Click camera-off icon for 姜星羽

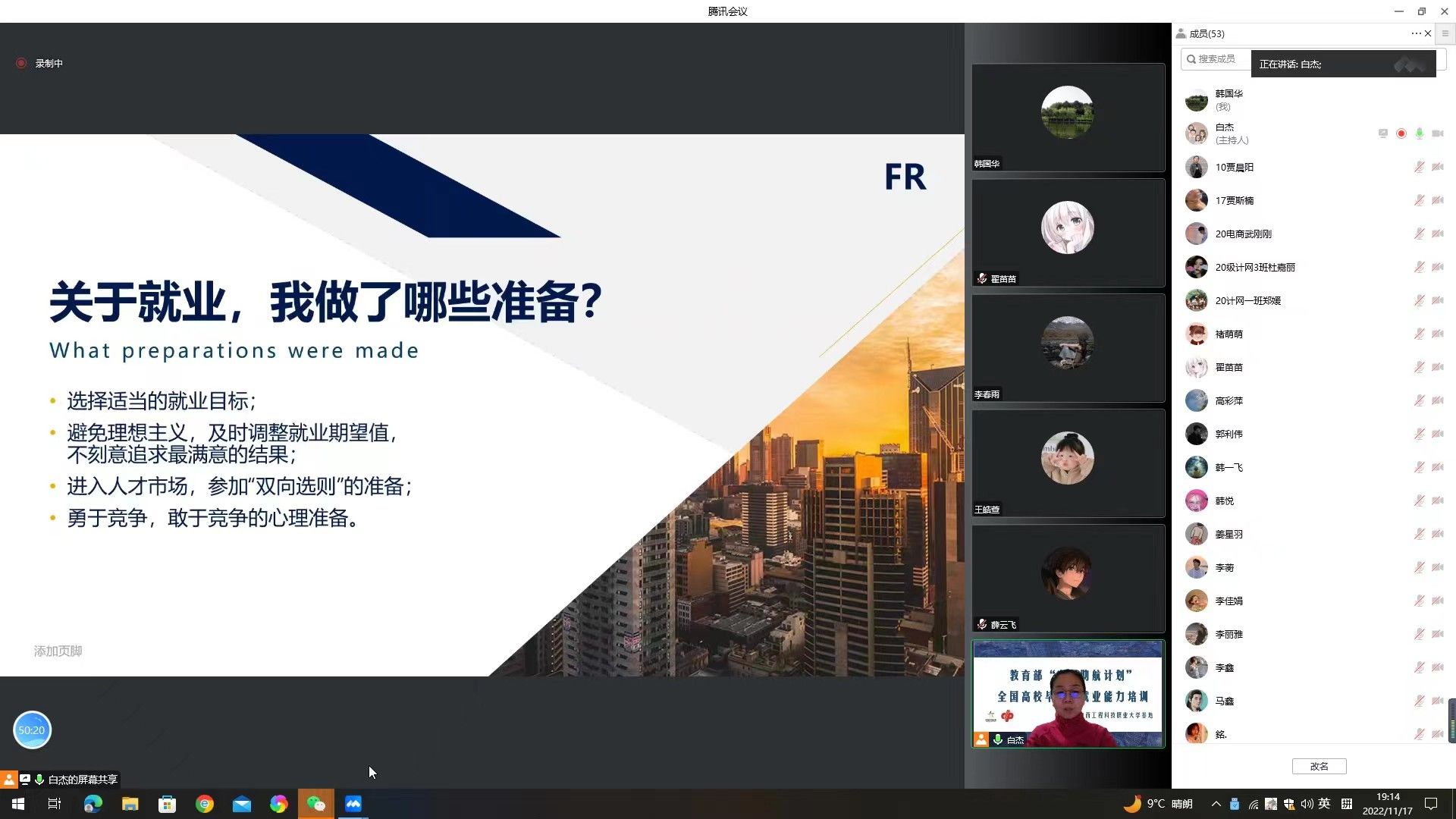pyautogui.click(x=1438, y=534)
